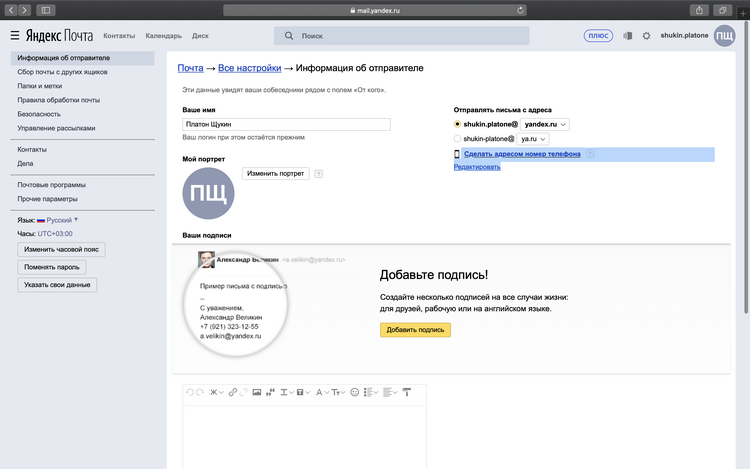
Task: Open the emoji smiley picker
Action: point(354,393)
